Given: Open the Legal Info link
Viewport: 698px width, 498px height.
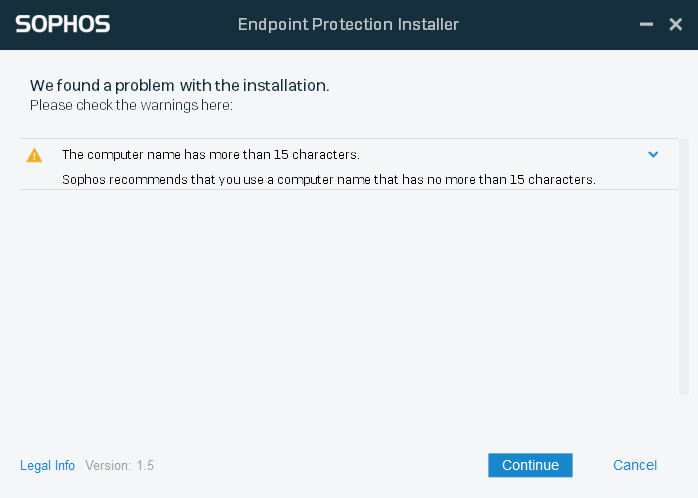Looking at the screenshot, I should pos(47,466).
